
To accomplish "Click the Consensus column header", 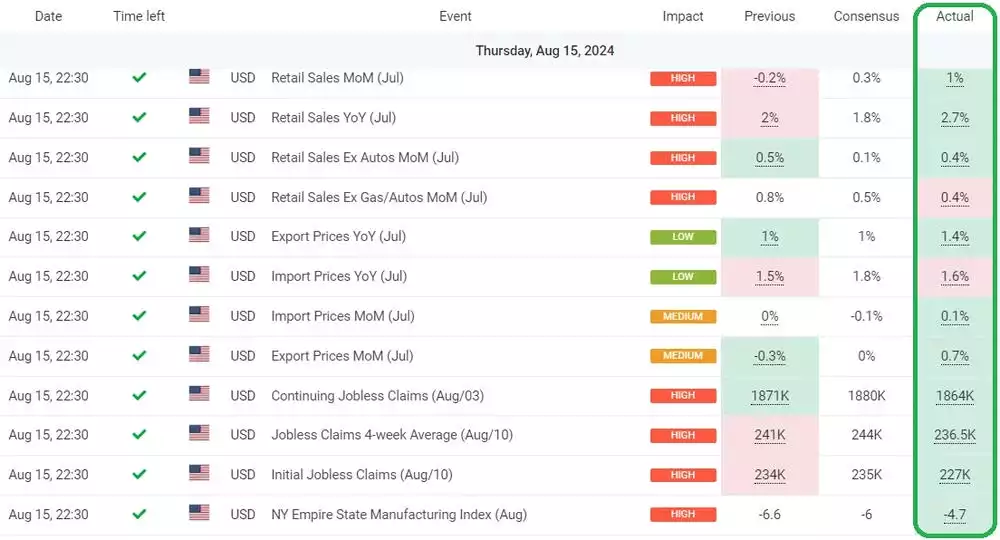I will (x=866, y=16).
